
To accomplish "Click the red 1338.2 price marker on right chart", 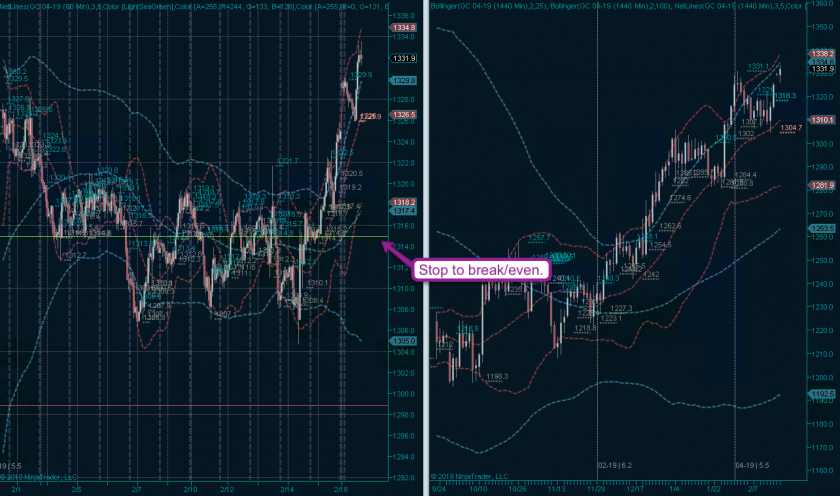I will click(822, 54).
